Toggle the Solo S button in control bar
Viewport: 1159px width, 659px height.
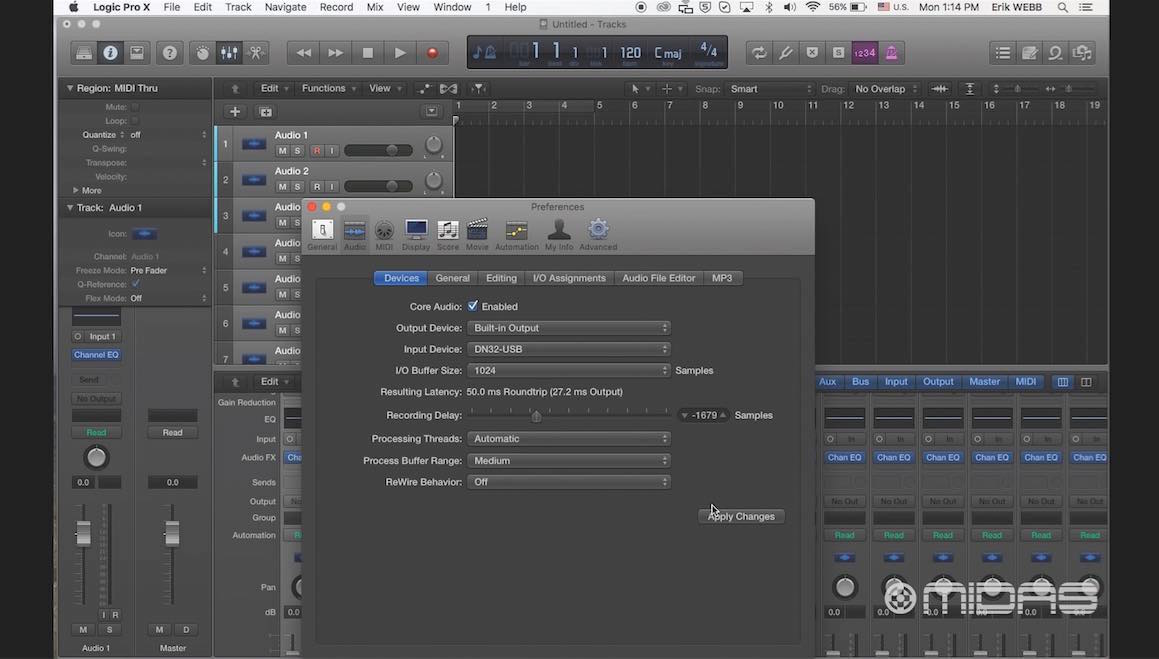(838, 52)
